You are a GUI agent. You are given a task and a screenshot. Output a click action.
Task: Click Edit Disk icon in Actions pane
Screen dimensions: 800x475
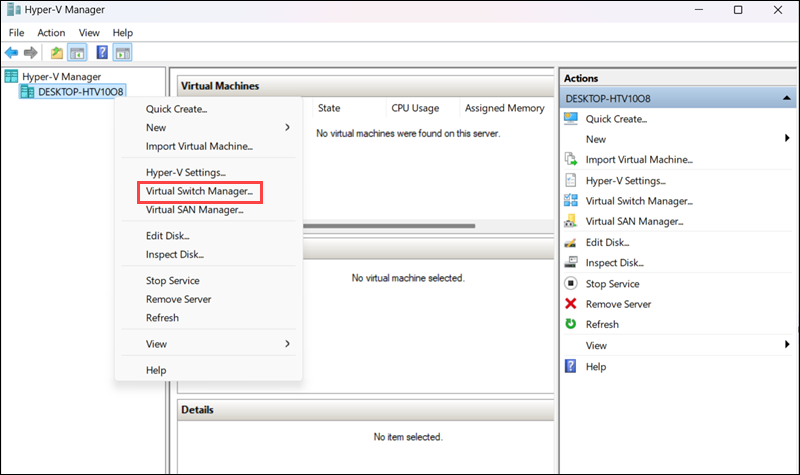(x=570, y=242)
